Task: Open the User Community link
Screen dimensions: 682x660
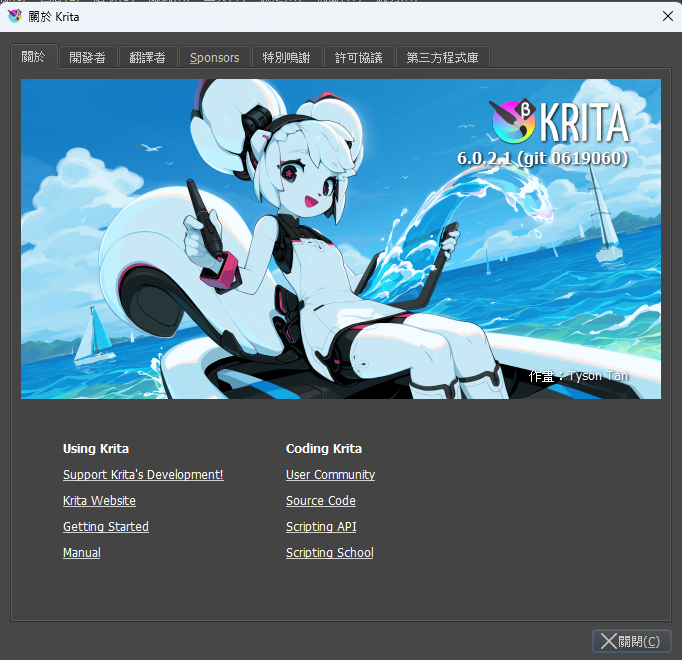Action: (x=331, y=475)
